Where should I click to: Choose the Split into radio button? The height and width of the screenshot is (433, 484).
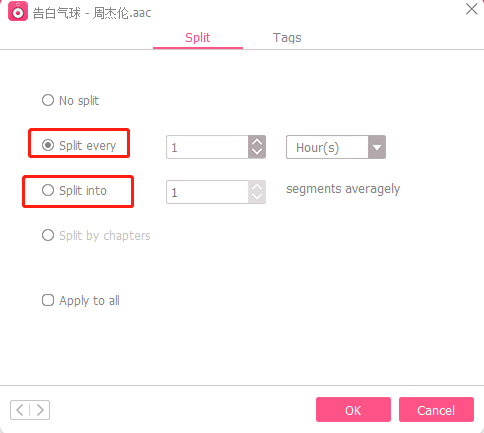coord(48,190)
